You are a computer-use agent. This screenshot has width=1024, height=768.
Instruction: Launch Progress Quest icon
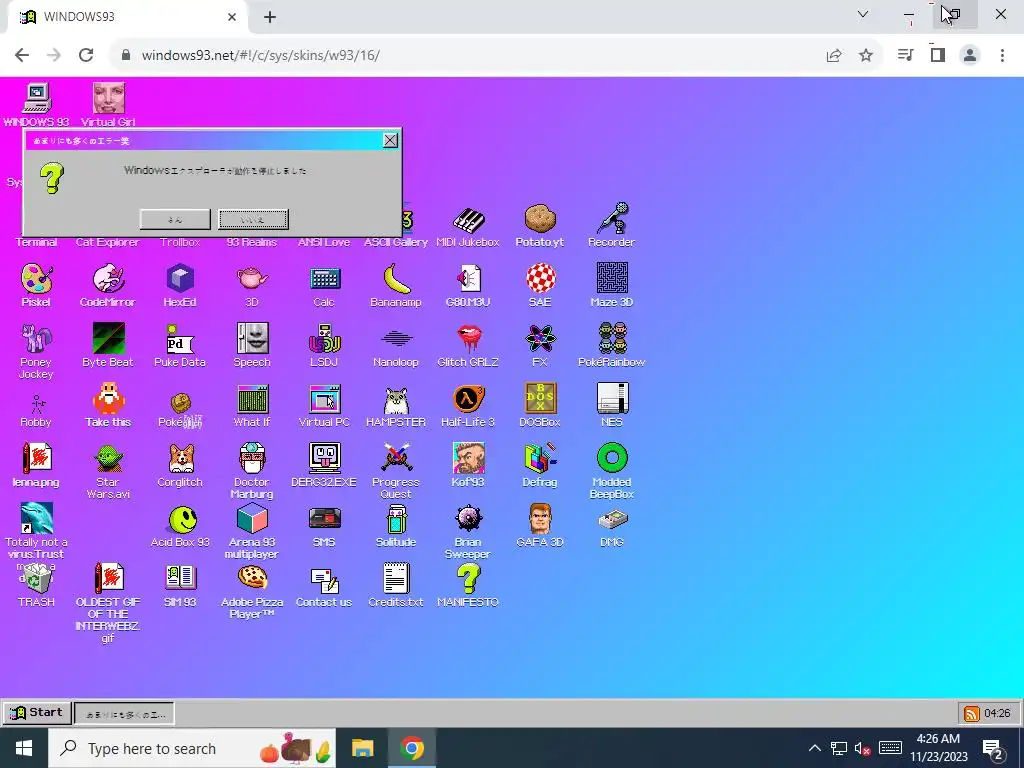pyautogui.click(x=396, y=459)
